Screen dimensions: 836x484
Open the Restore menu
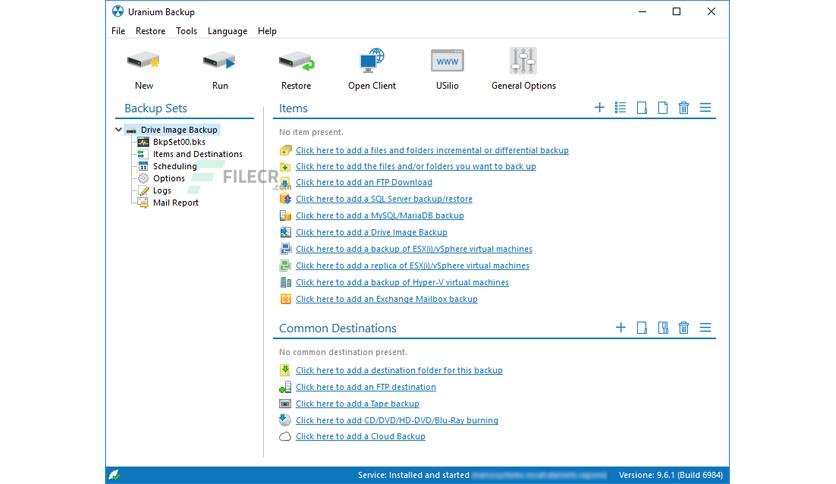click(x=150, y=31)
